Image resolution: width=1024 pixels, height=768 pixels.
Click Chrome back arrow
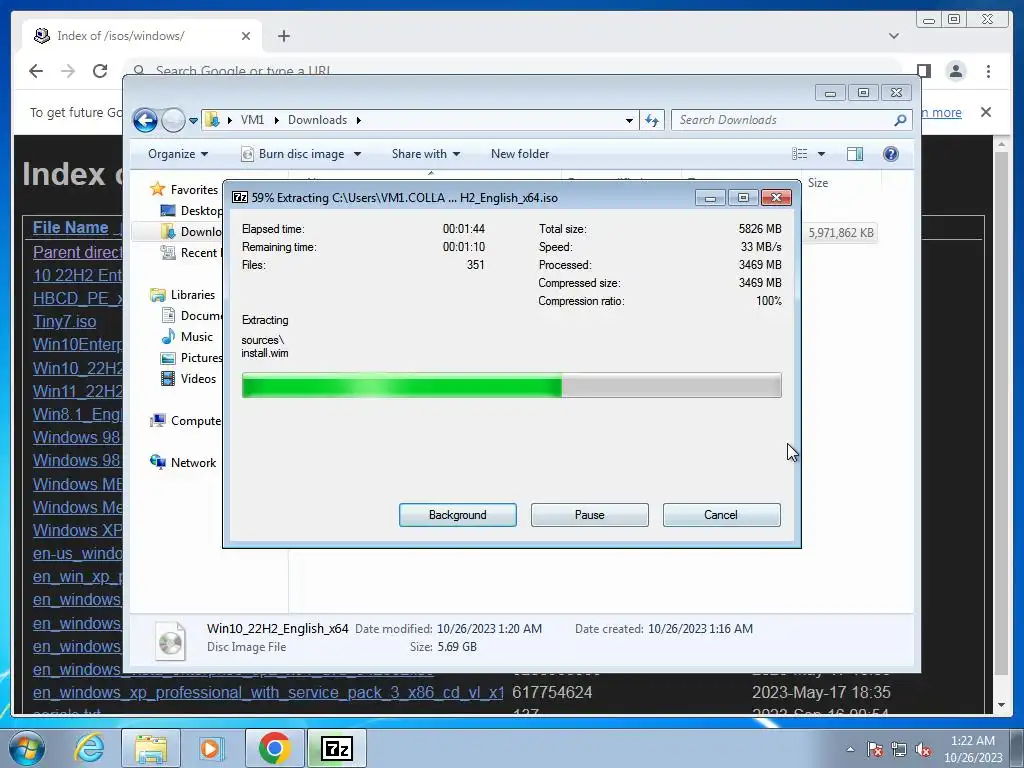pyautogui.click(x=36, y=71)
